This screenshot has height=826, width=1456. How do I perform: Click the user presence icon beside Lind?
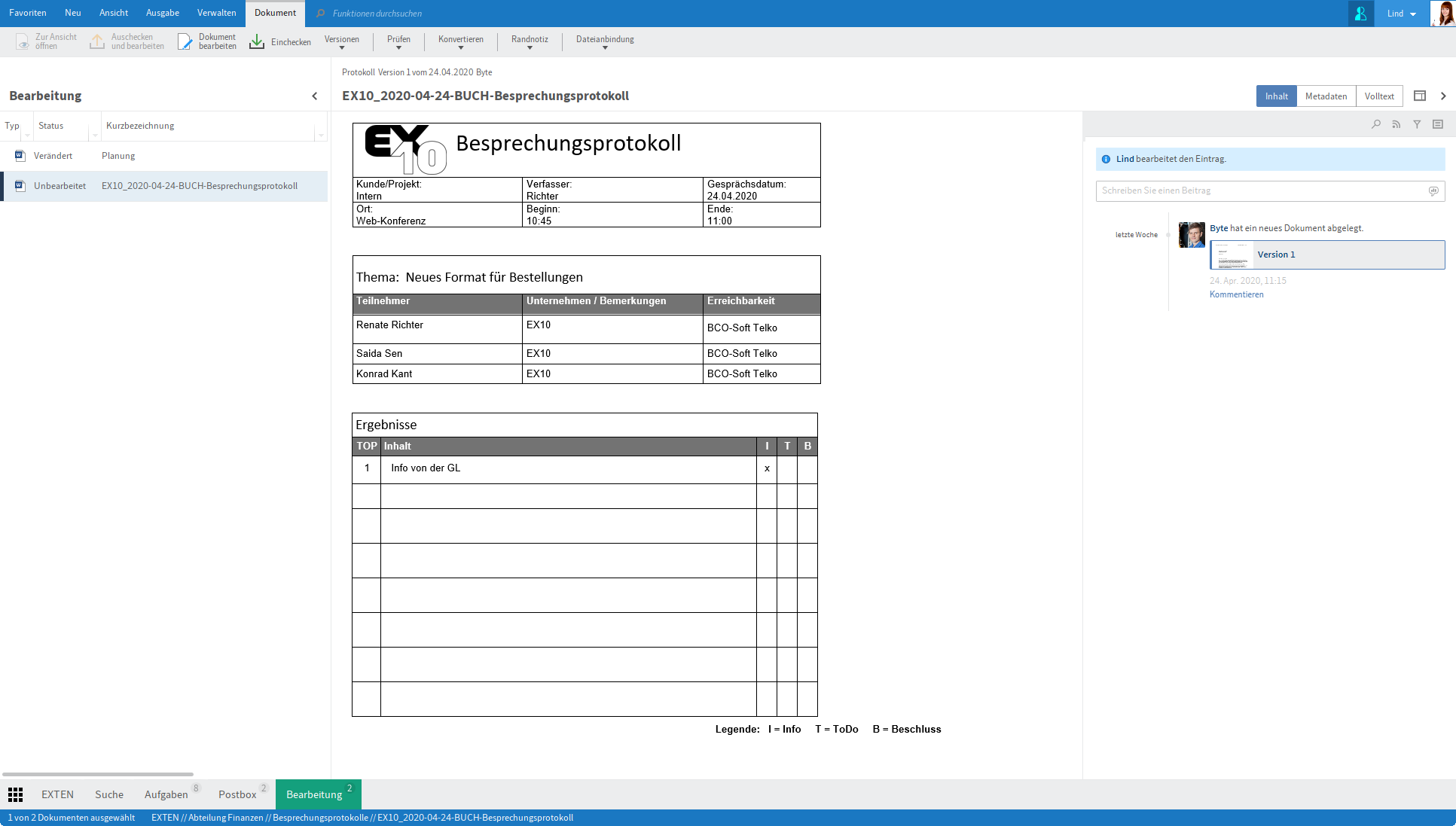coord(1360,14)
